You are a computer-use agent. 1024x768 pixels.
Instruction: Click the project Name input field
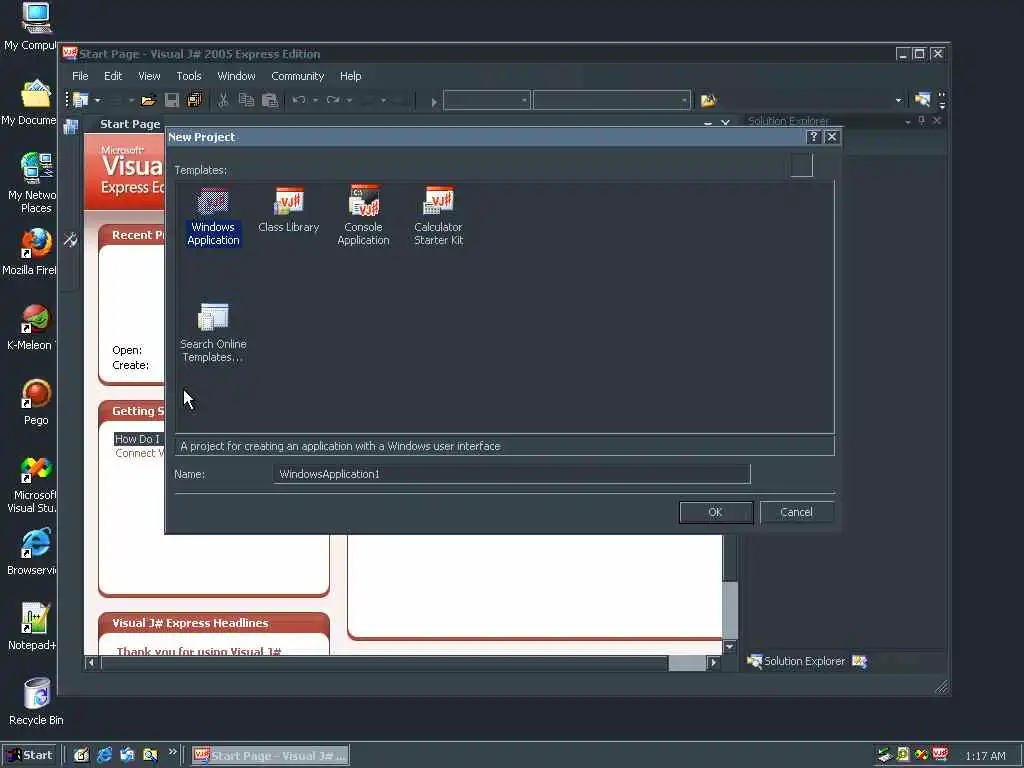click(x=512, y=474)
